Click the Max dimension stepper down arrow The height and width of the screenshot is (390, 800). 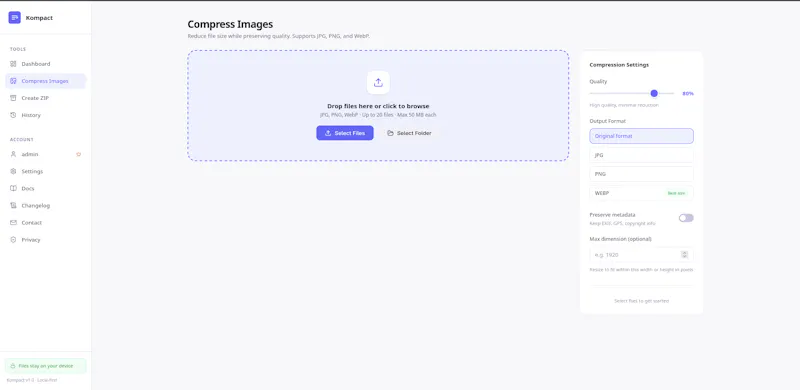(x=685, y=256)
